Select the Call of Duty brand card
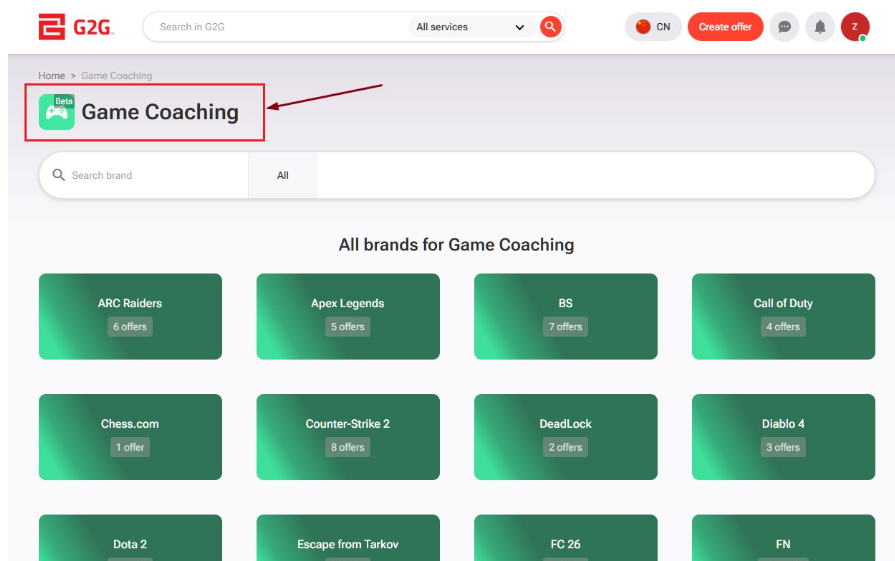The image size is (895, 561). coord(783,316)
